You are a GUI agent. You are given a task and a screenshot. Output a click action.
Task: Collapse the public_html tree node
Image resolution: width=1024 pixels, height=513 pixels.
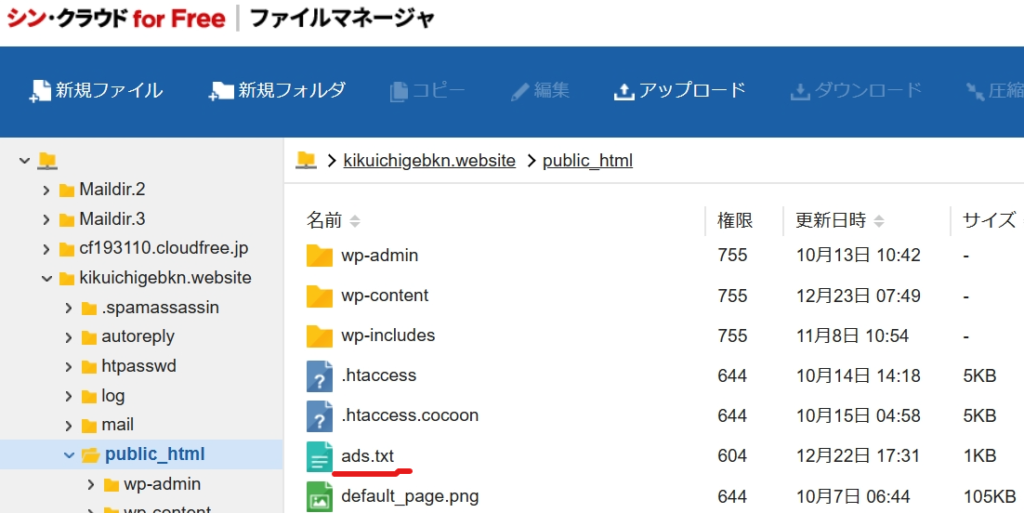(x=69, y=455)
